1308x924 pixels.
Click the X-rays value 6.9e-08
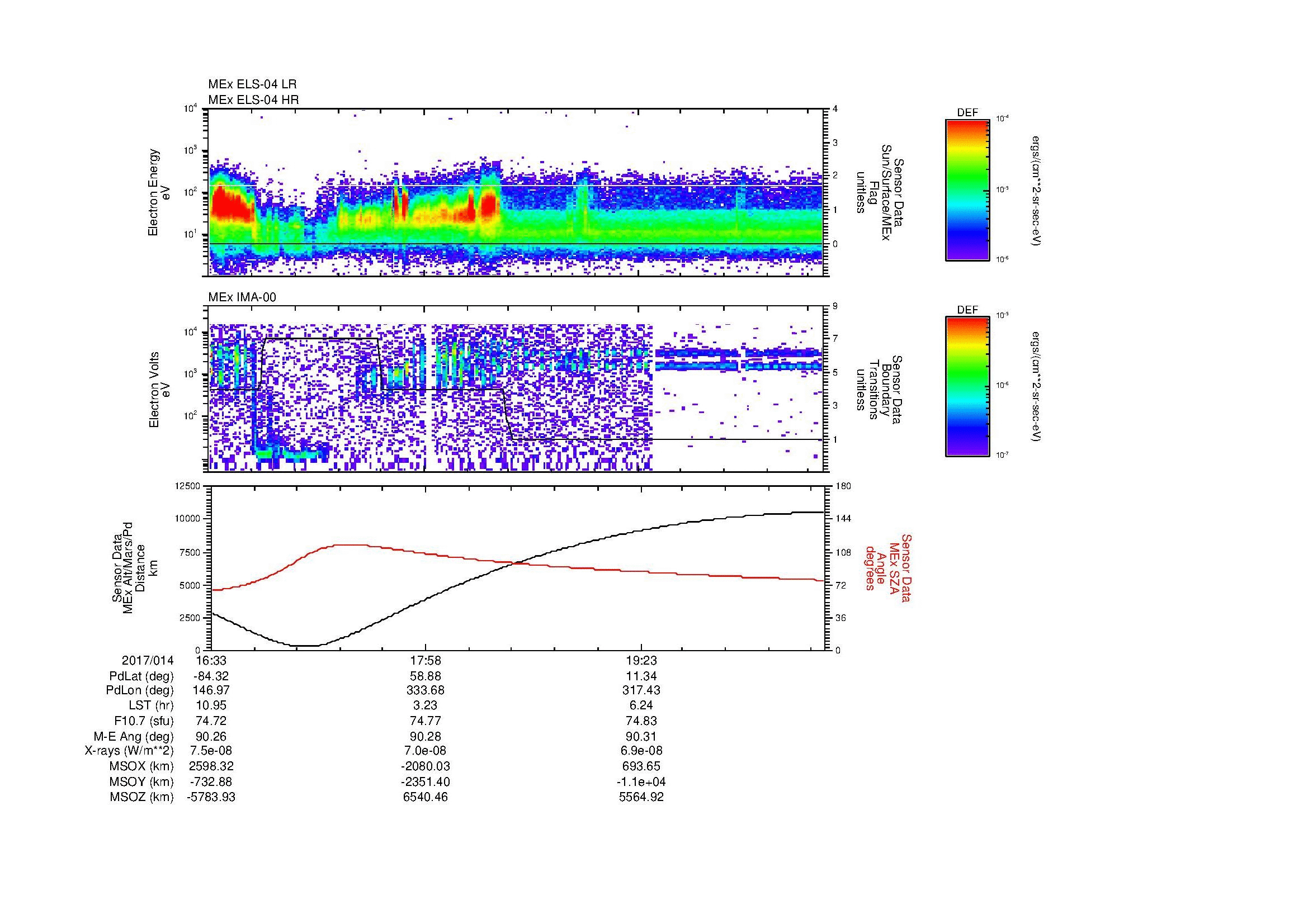641,751
